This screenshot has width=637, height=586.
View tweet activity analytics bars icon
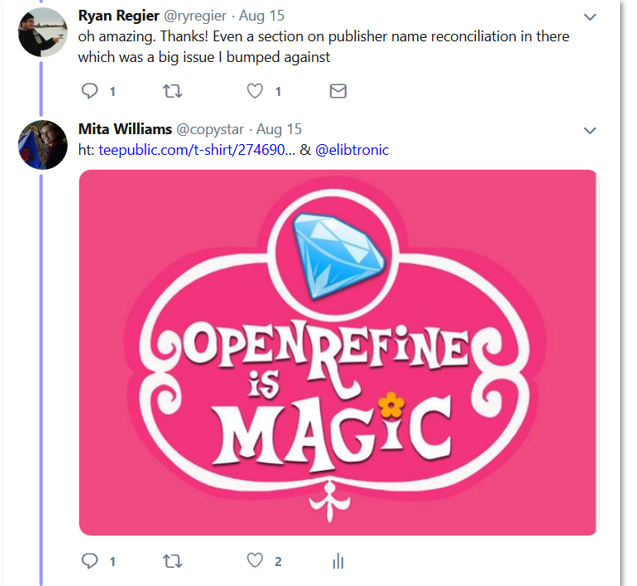[338, 561]
